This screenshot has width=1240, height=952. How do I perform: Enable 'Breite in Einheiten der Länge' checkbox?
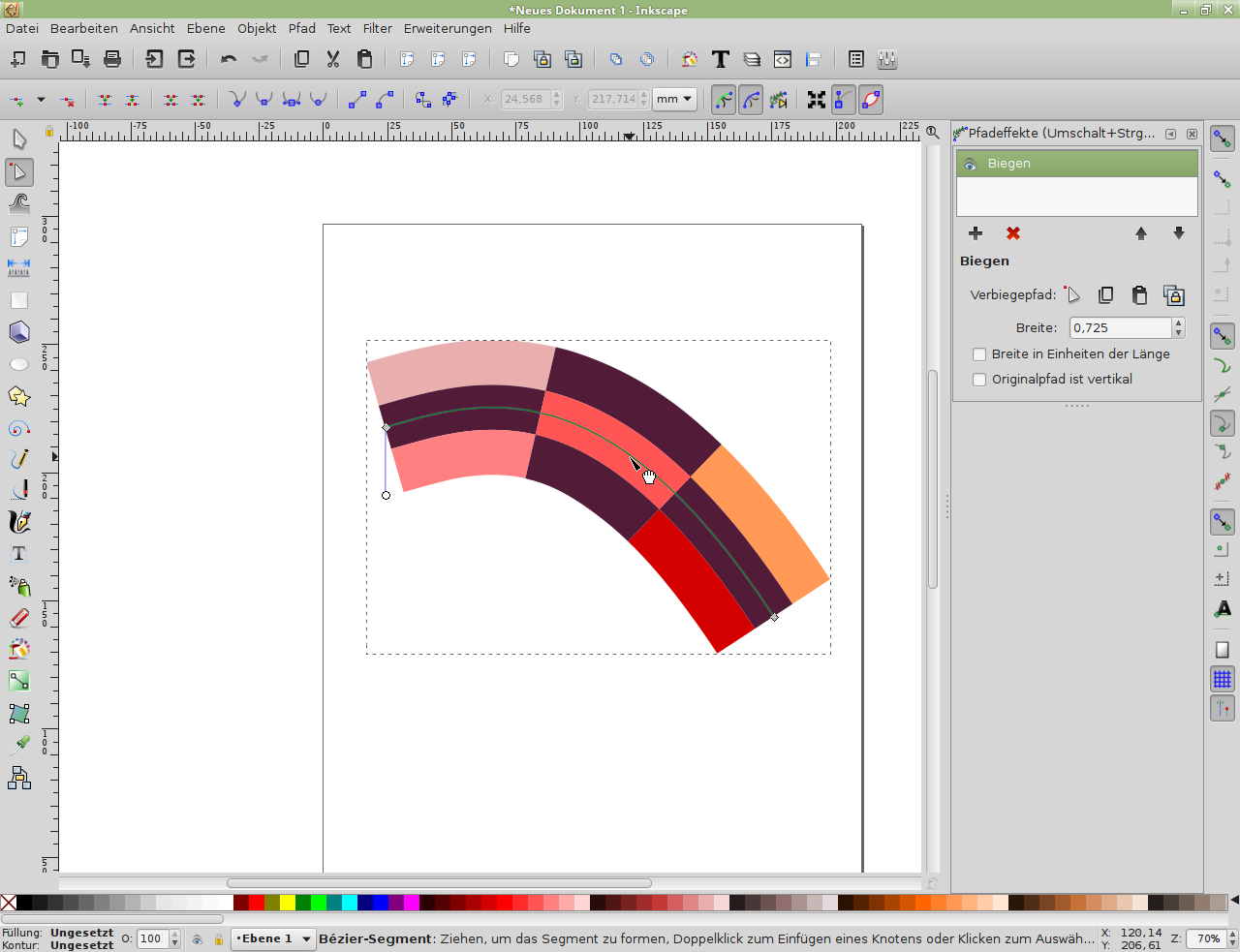pyautogui.click(x=979, y=354)
